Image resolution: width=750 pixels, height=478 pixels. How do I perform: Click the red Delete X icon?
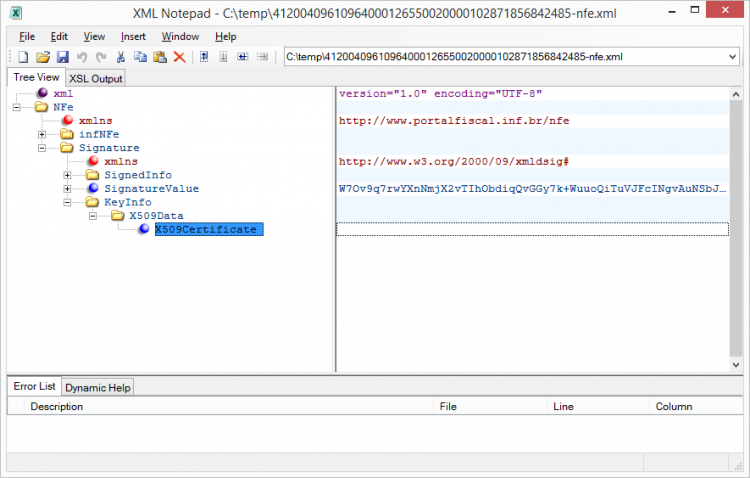tap(179, 57)
